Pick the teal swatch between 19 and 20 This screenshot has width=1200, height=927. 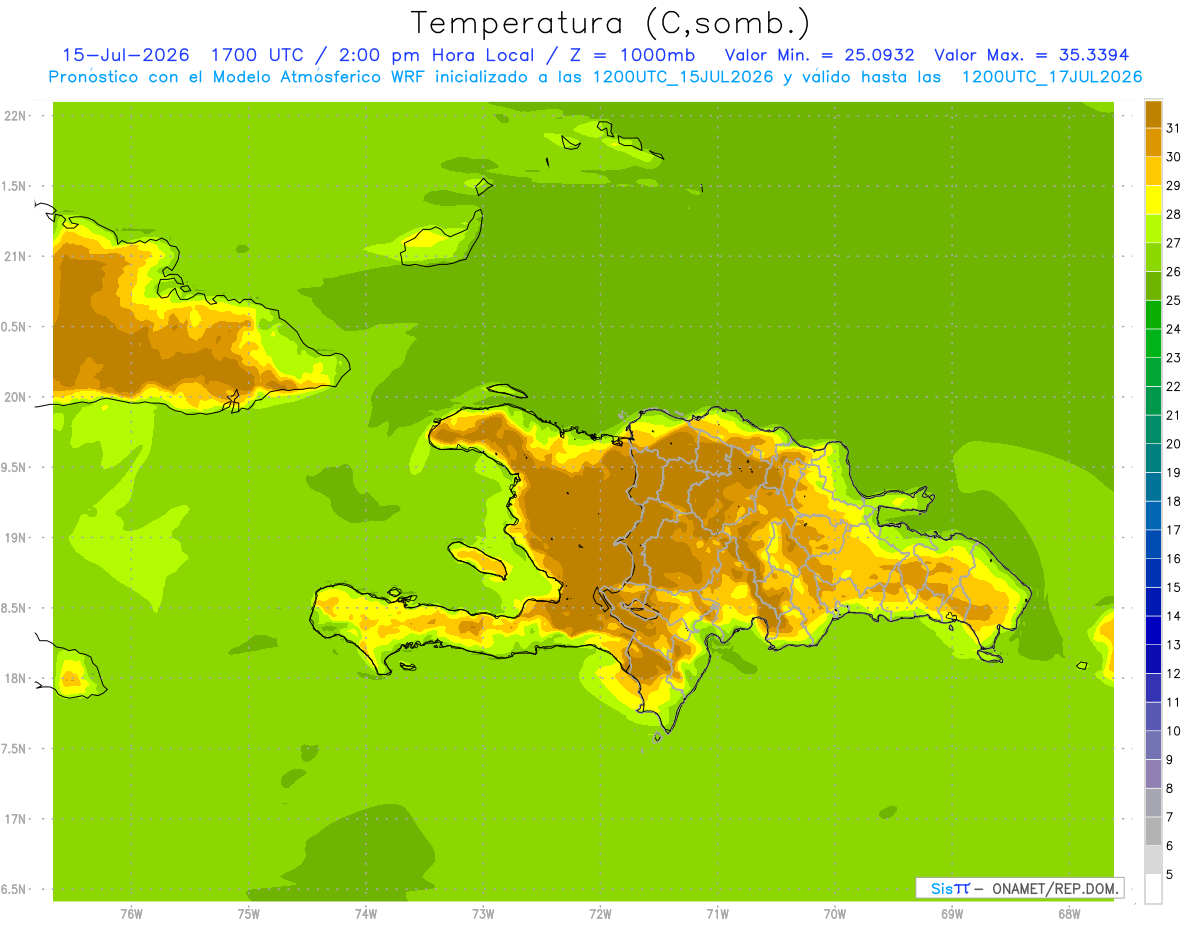pyautogui.click(x=1153, y=458)
